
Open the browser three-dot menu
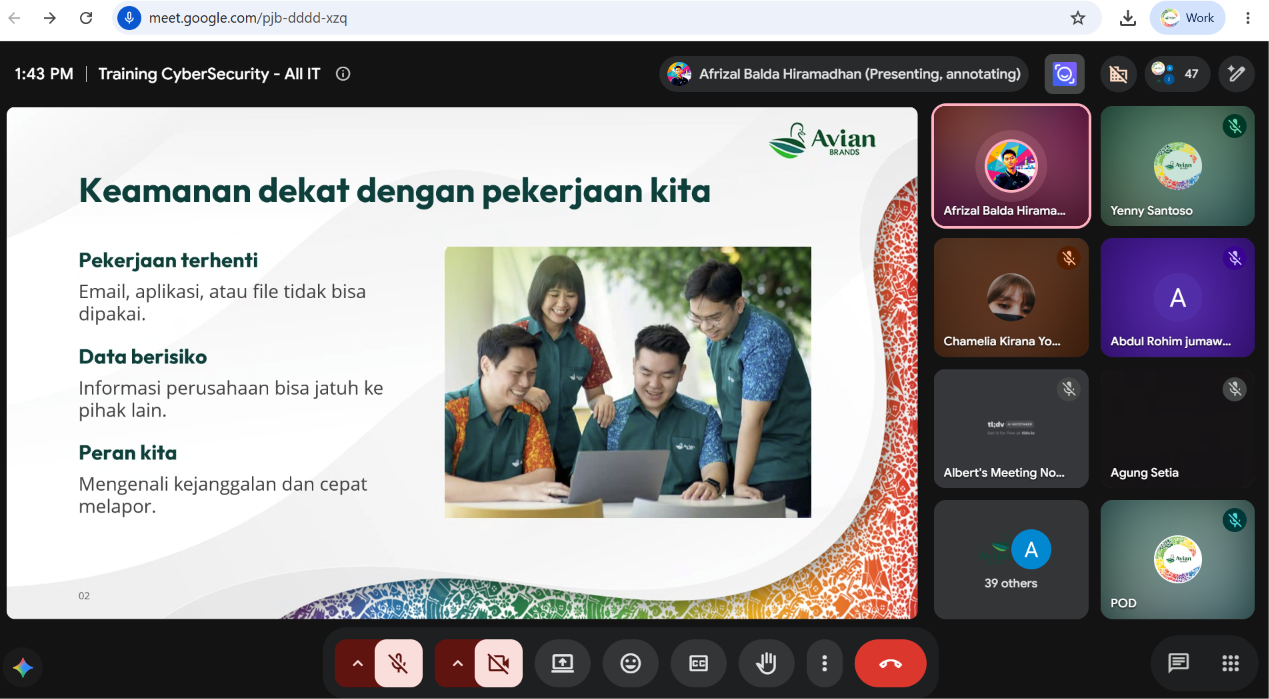point(1248,18)
